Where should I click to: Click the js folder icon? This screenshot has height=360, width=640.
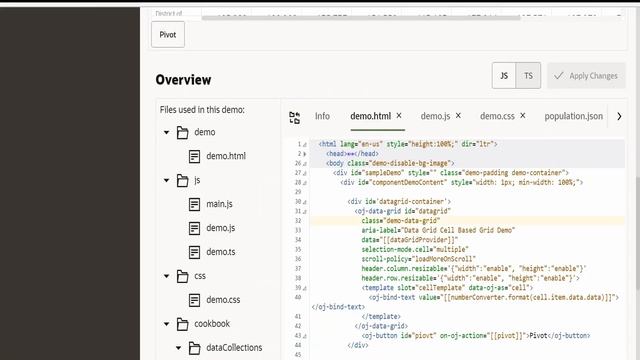tap(182, 180)
